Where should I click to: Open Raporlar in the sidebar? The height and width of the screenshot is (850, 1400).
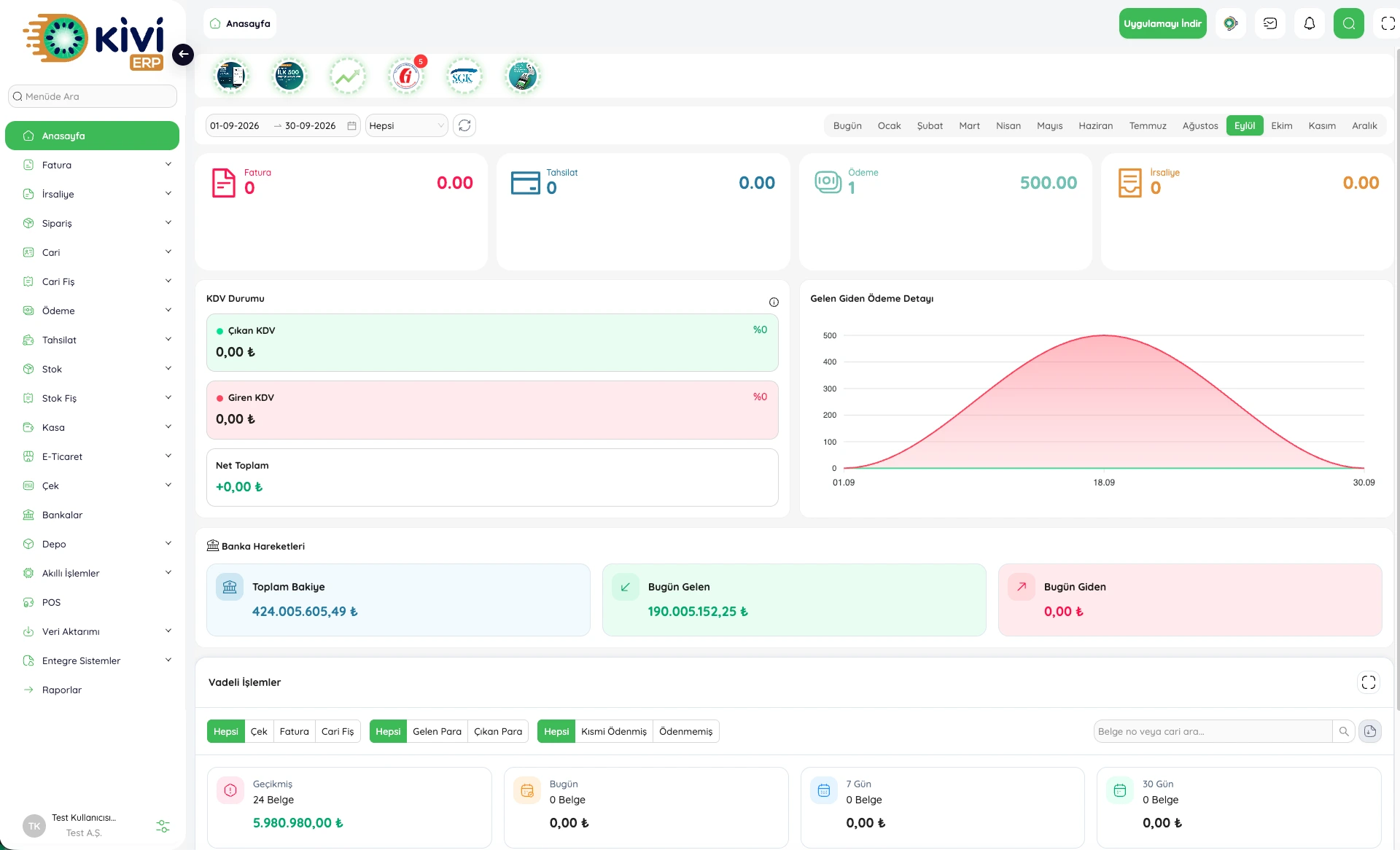(92, 690)
